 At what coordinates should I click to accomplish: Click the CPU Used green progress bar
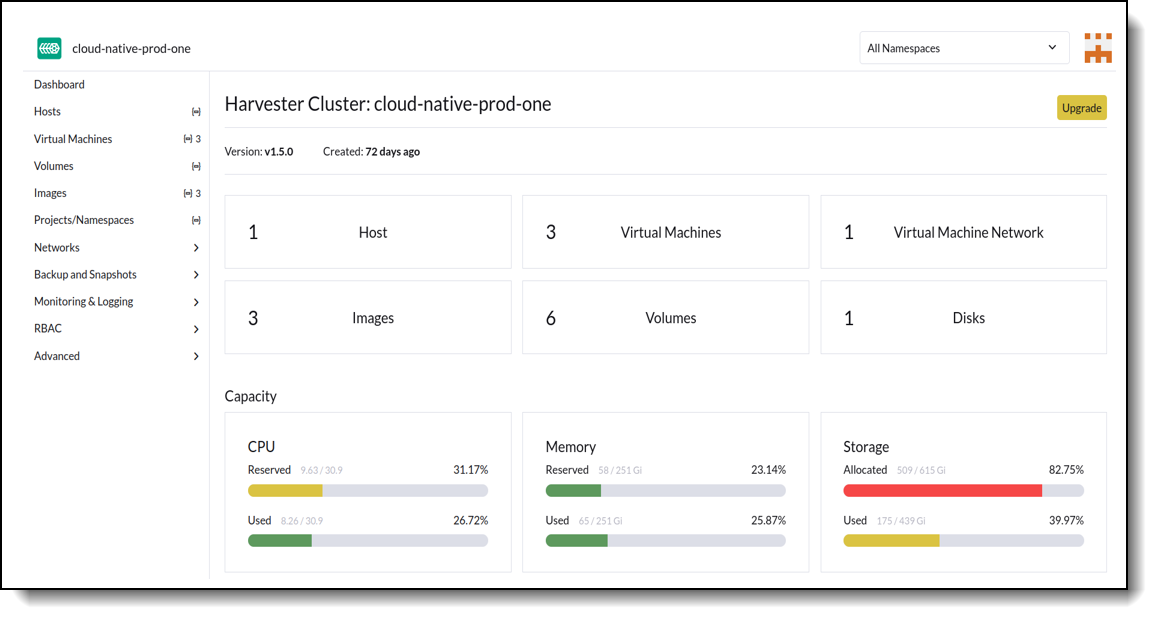[x=368, y=541]
